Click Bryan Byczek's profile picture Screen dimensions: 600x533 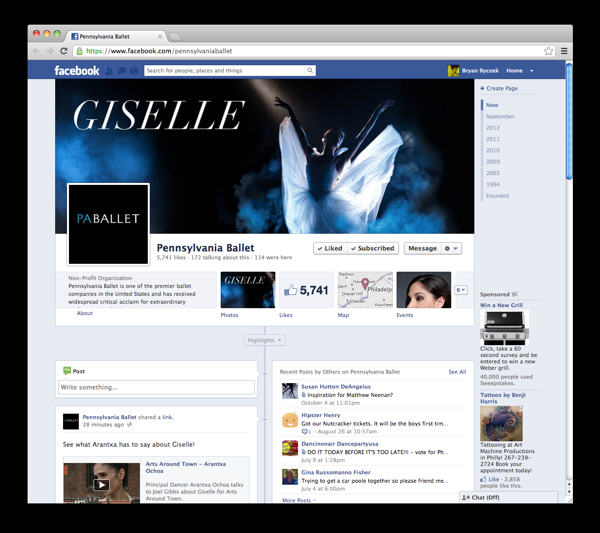click(x=453, y=71)
